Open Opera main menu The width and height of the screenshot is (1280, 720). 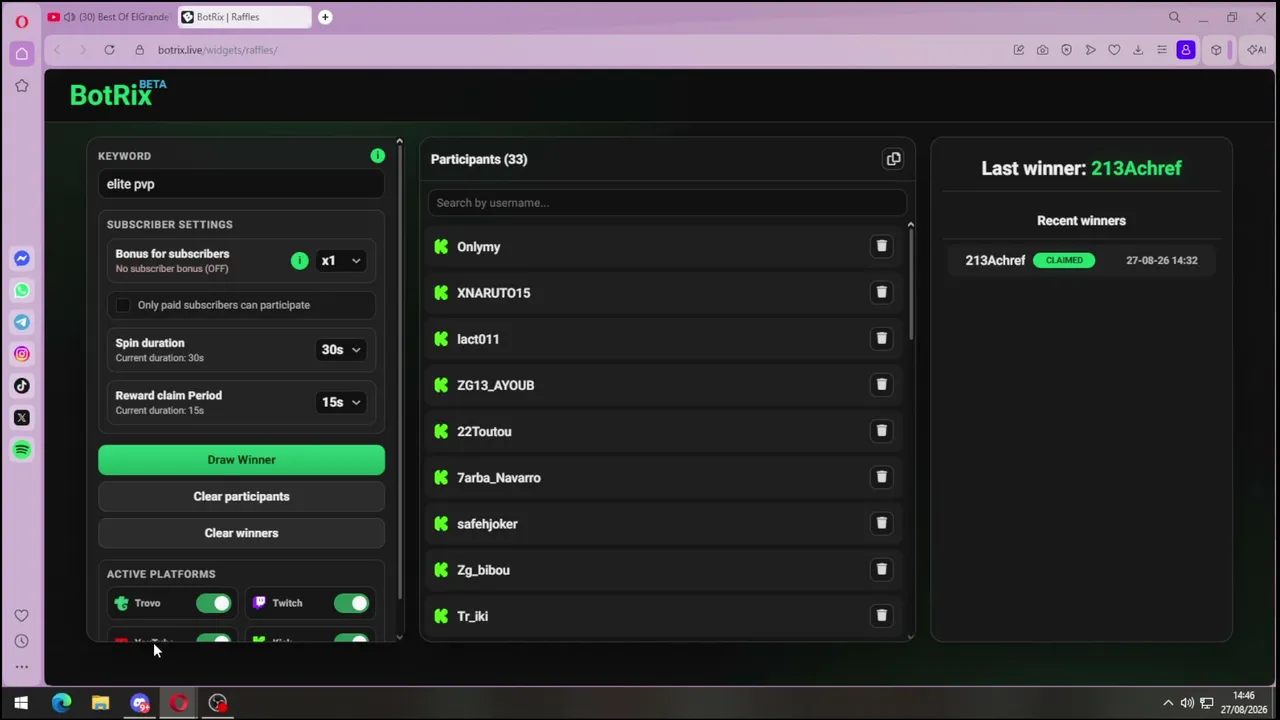pyautogui.click(x=22, y=21)
